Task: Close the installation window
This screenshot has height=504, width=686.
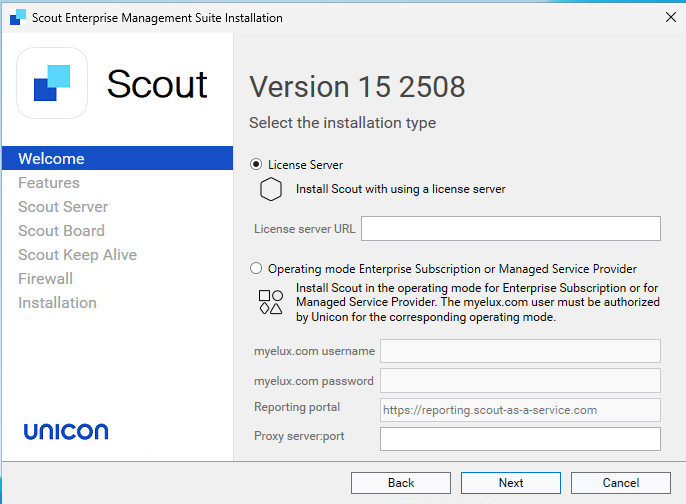Action: (x=670, y=18)
